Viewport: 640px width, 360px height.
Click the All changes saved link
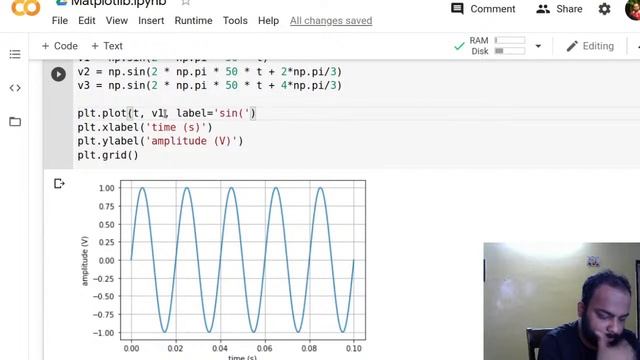pyautogui.click(x=331, y=20)
